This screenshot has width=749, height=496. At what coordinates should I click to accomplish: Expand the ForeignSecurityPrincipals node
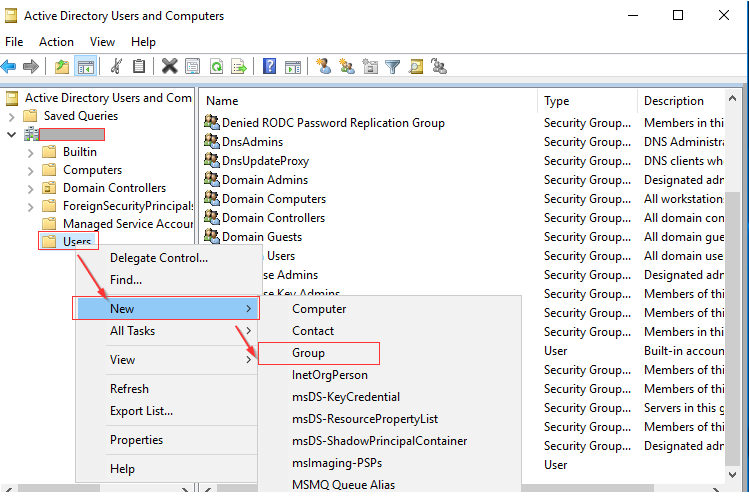pos(30,207)
